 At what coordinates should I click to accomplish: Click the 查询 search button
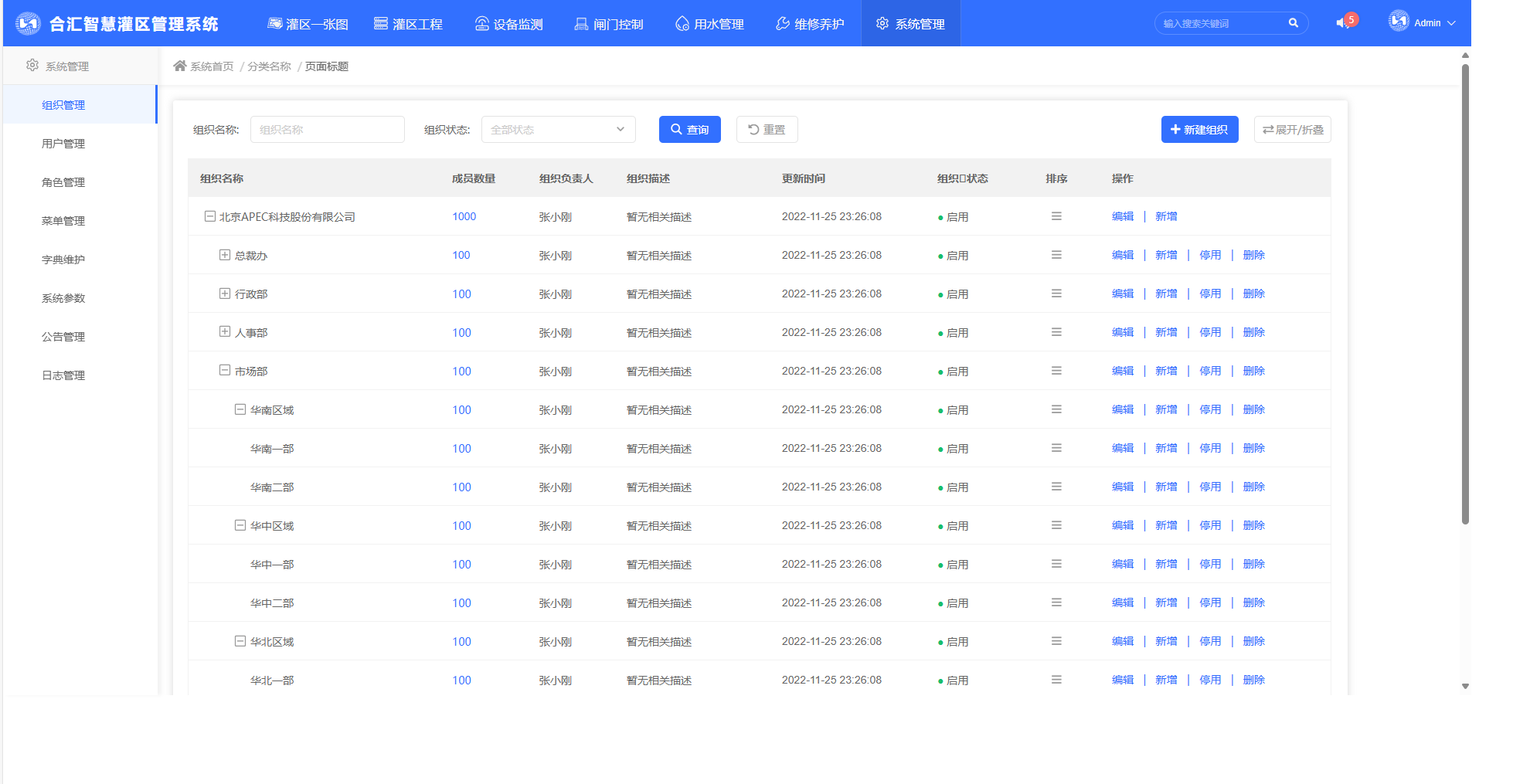689,130
